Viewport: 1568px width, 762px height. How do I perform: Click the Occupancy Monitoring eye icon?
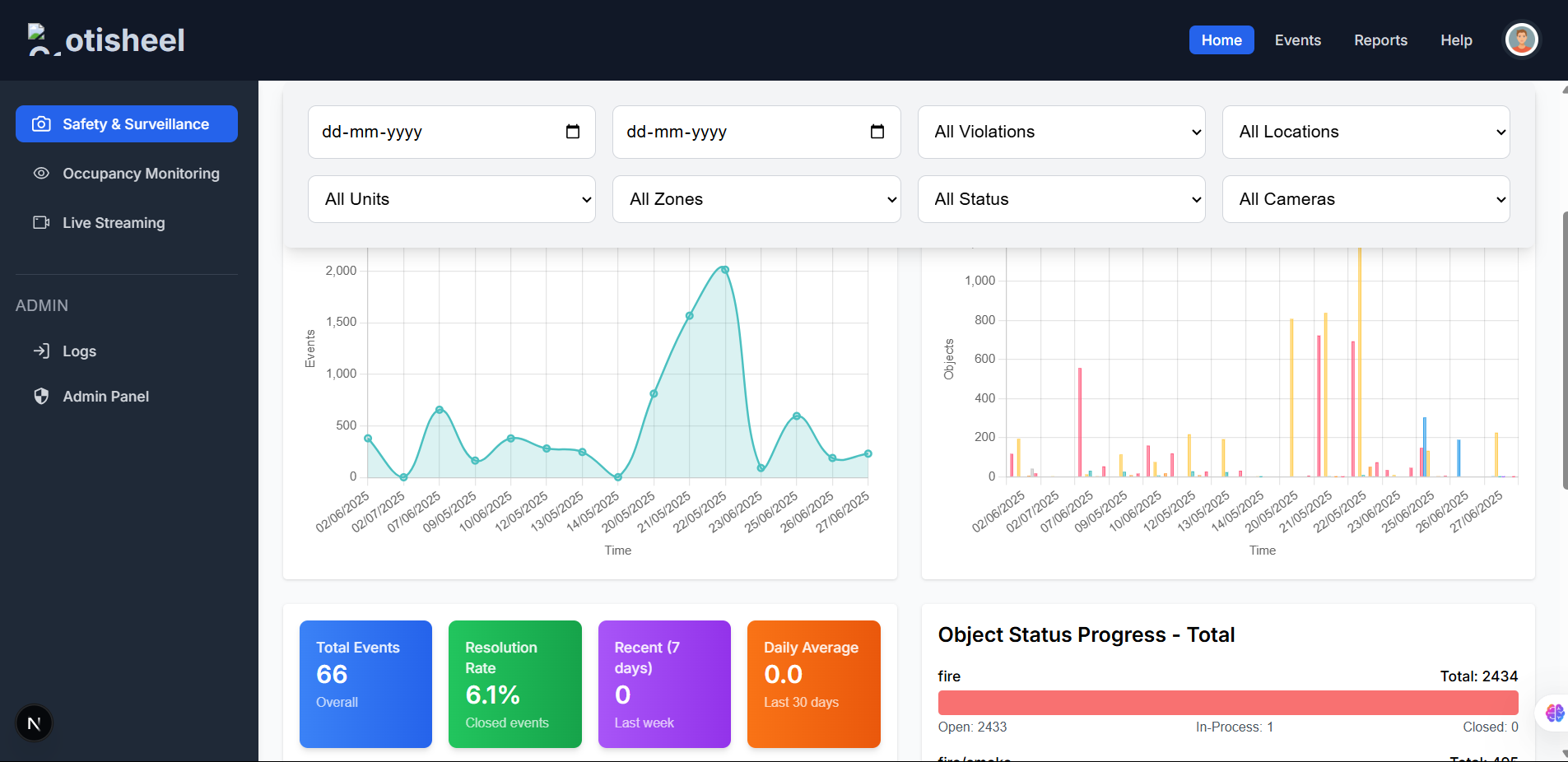(41, 174)
